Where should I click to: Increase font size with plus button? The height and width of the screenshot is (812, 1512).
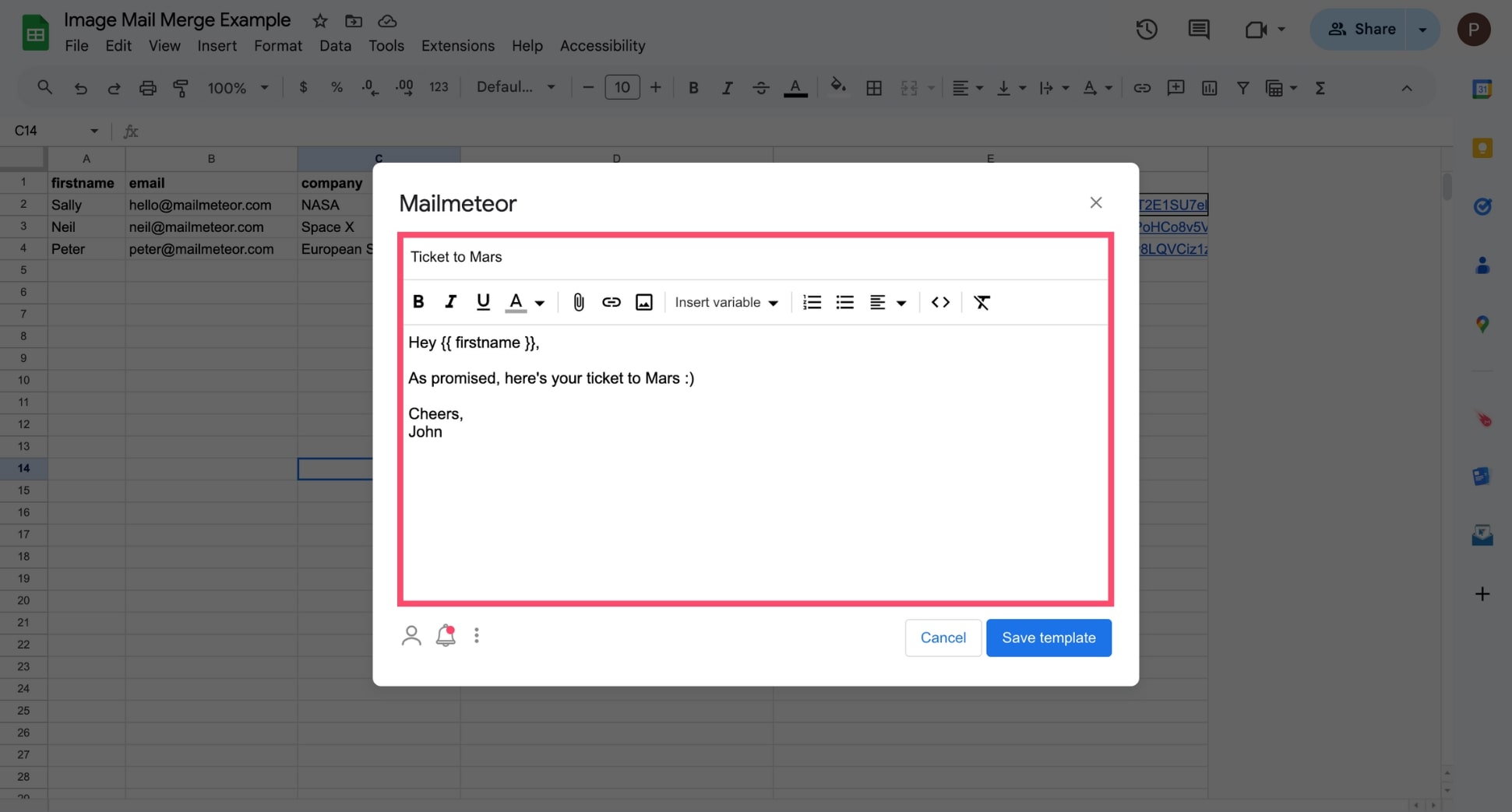656,87
